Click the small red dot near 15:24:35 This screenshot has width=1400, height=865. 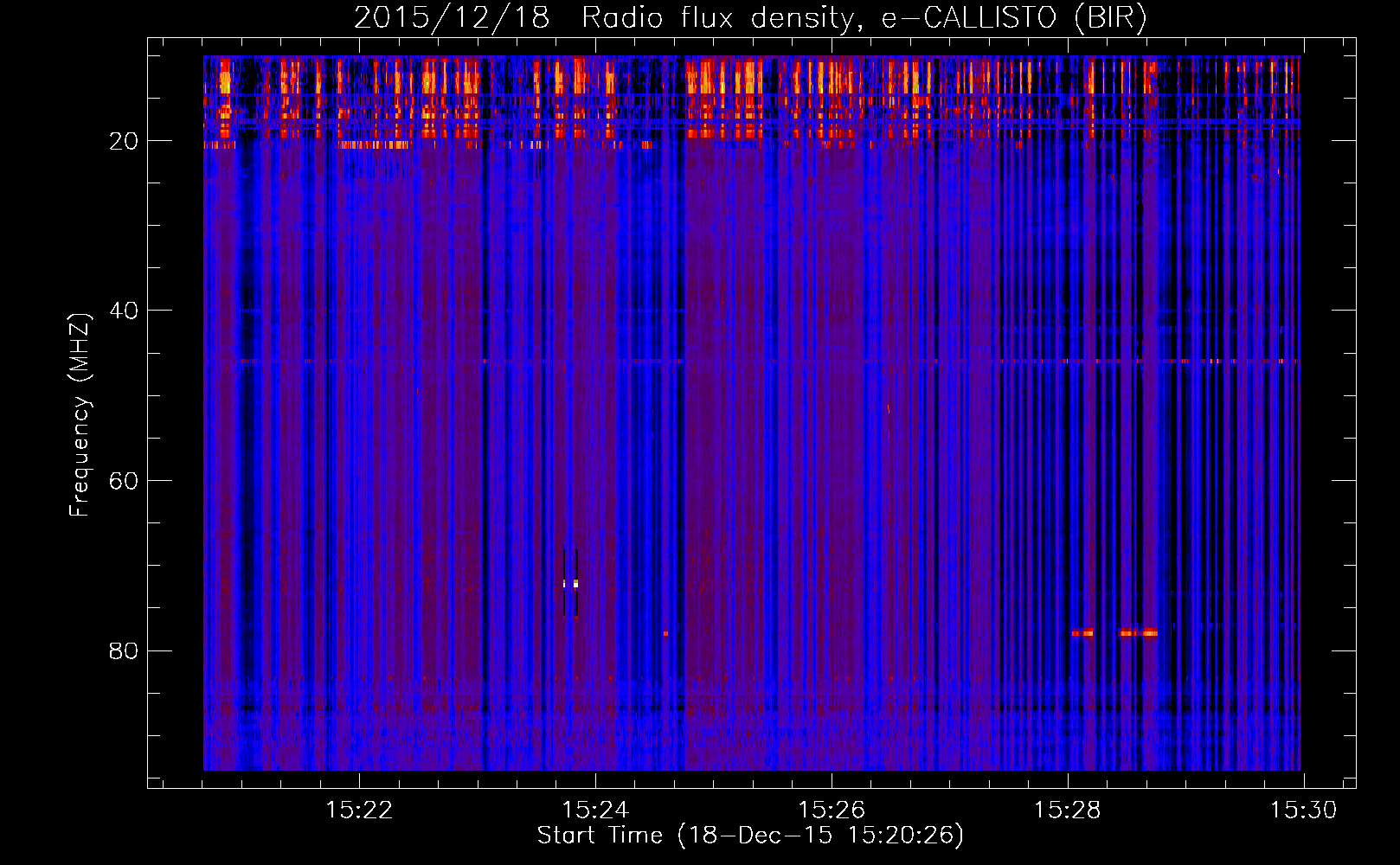click(665, 633)
